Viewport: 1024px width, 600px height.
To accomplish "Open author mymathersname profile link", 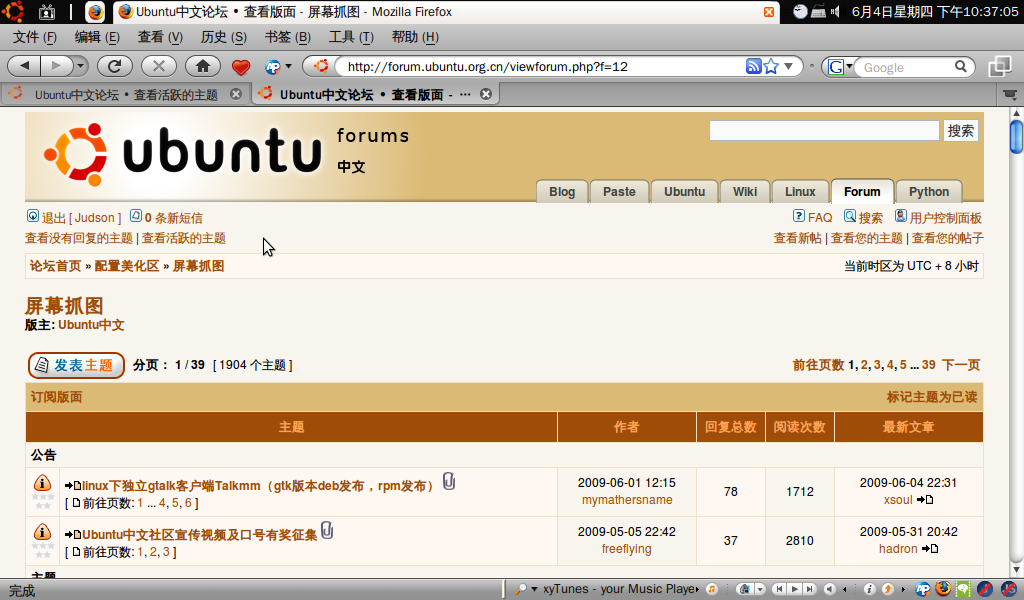I will click(627, 500).
